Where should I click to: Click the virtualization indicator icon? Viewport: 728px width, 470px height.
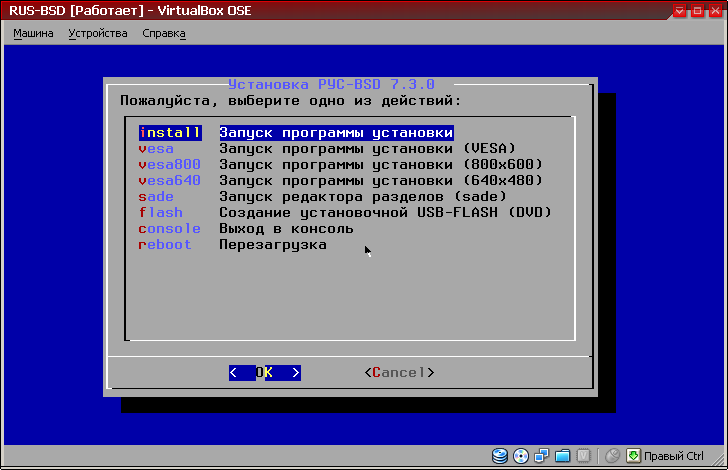583,456
